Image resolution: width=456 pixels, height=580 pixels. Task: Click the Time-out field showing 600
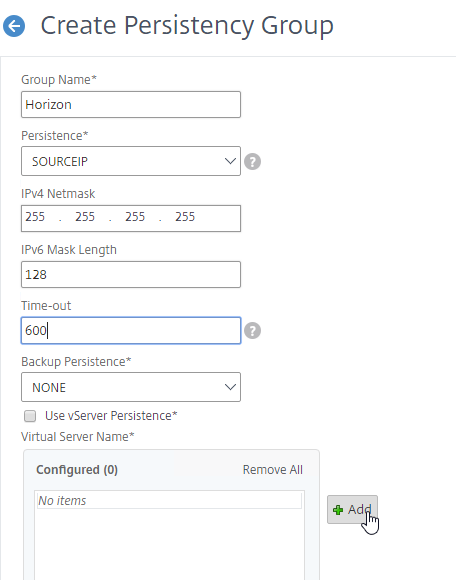point(131,330)
